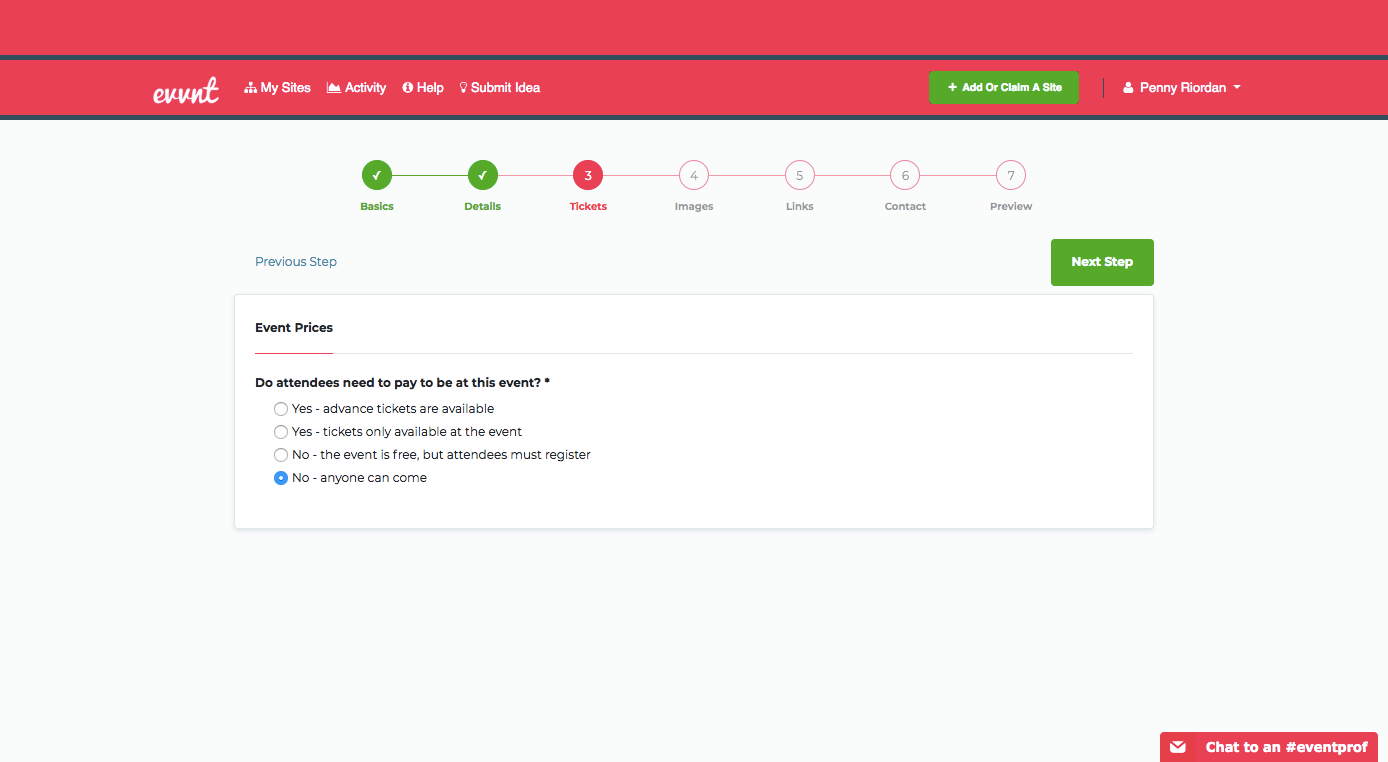Open the Help menu item
1388x762 pixels.
click(423, 88)
